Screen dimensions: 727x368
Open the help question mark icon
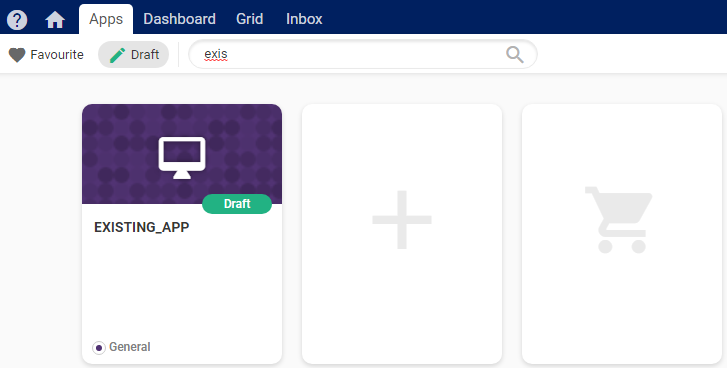point(17,20)
